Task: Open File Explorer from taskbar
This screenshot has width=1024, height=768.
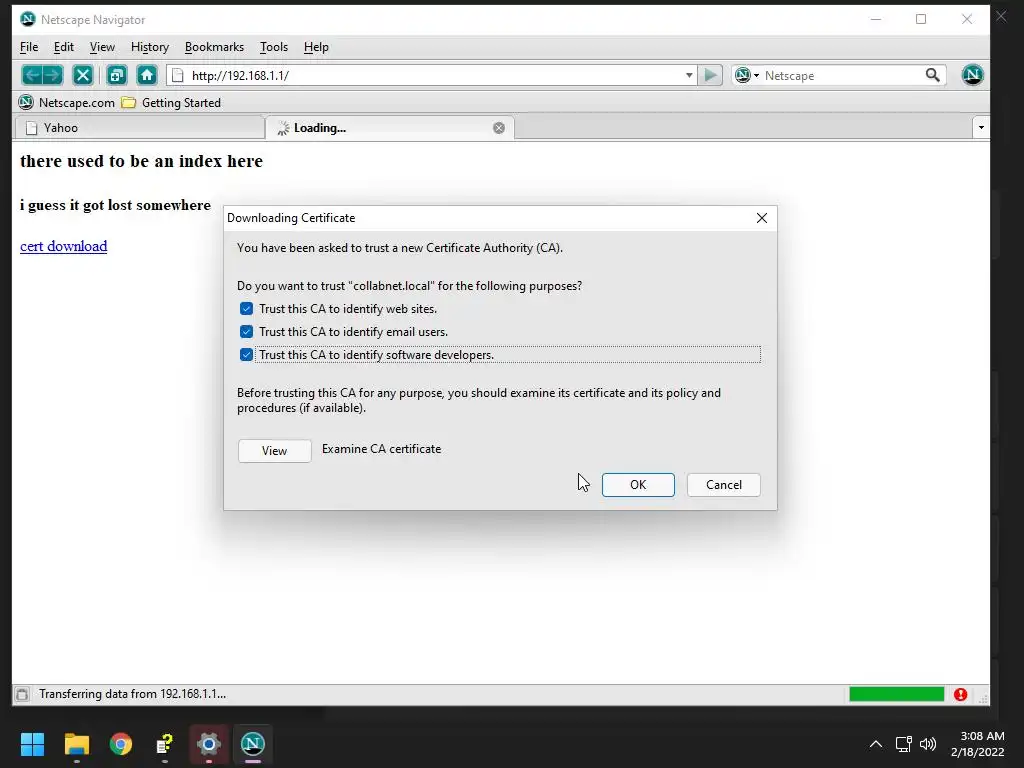Action: tap(76, 744)
